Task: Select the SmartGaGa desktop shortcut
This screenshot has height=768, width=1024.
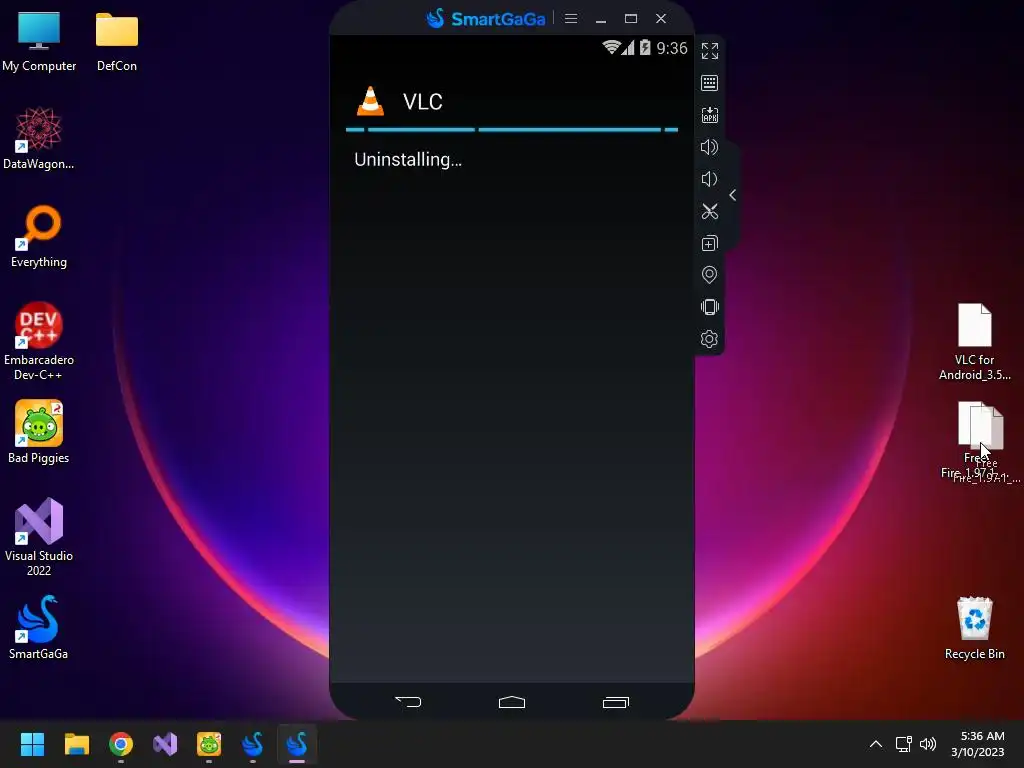Action: tap(39, 628)
